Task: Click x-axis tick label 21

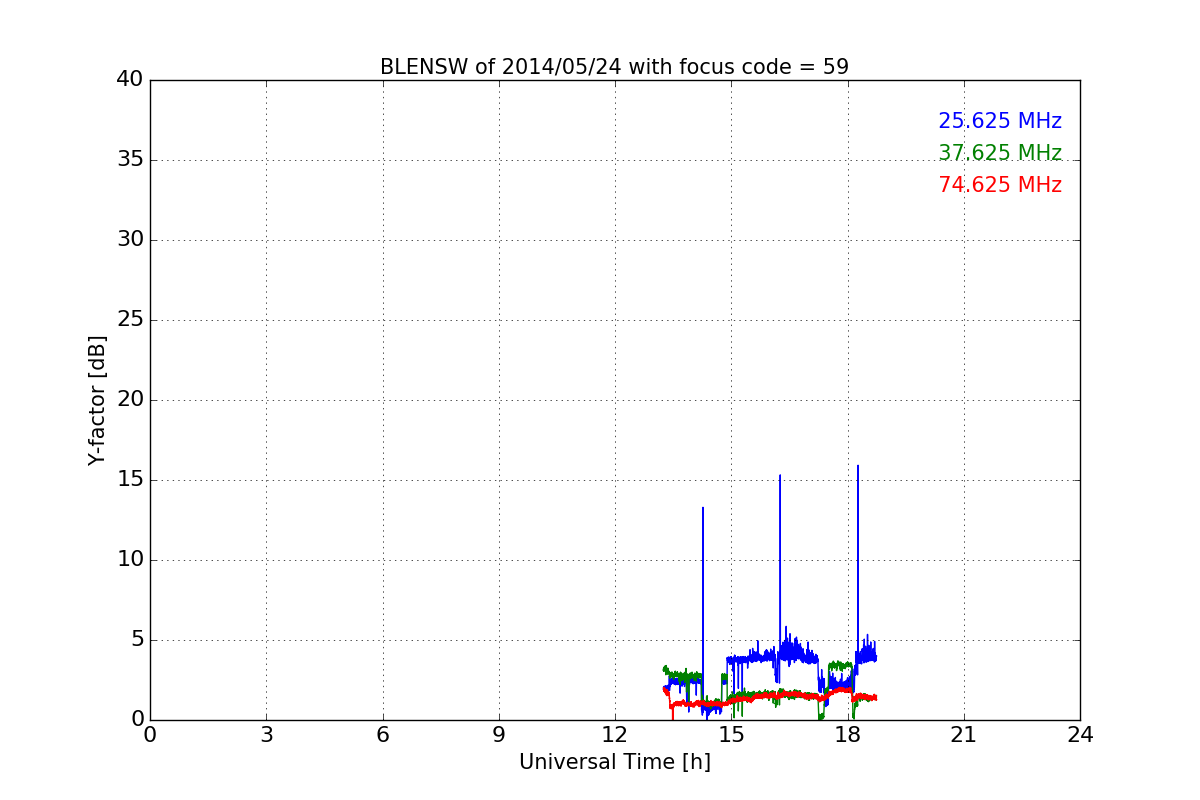Action: (x=964, y=735)
